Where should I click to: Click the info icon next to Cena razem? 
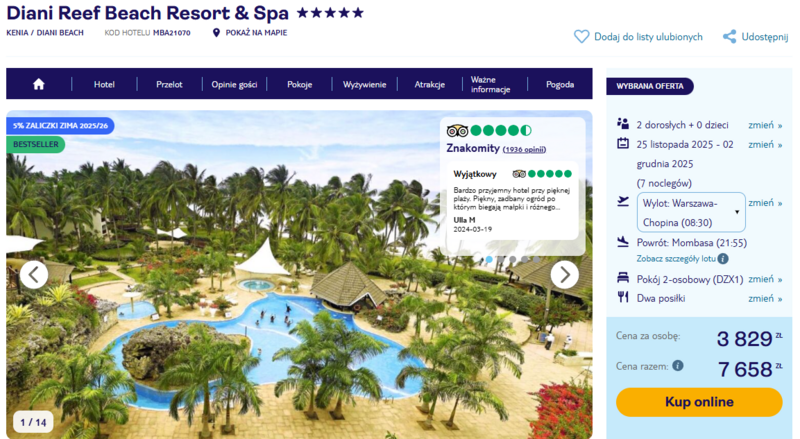(x=678, y=365)
